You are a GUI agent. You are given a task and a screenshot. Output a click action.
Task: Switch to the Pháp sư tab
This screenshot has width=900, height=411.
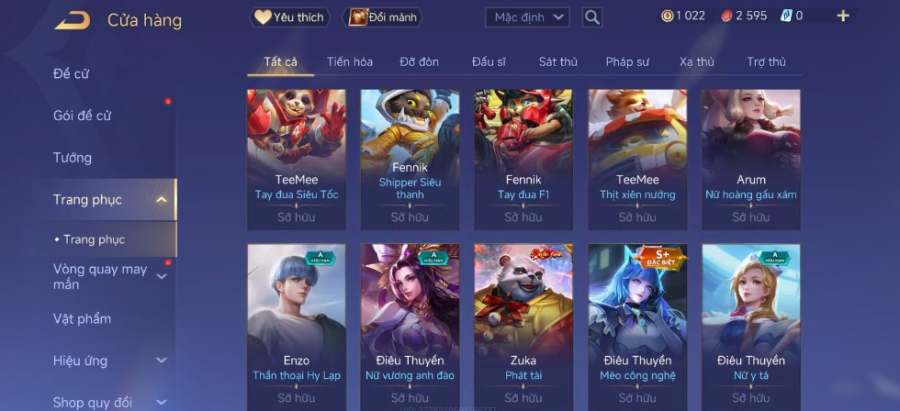[627, 62]
